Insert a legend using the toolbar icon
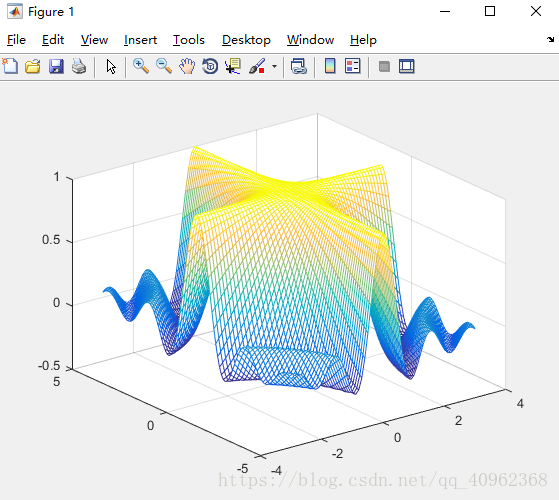The image size is (559, 500). tap(353, 66)
